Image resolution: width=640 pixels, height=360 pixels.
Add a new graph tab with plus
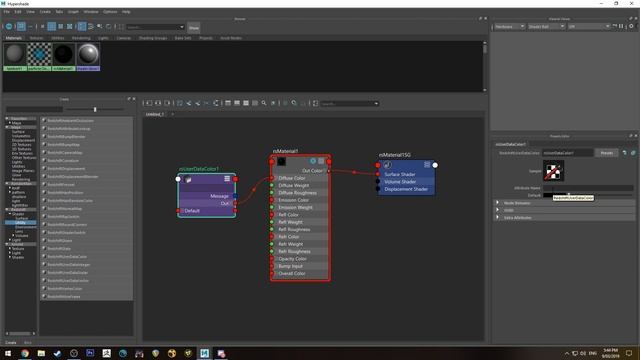(x=172, y=114)
